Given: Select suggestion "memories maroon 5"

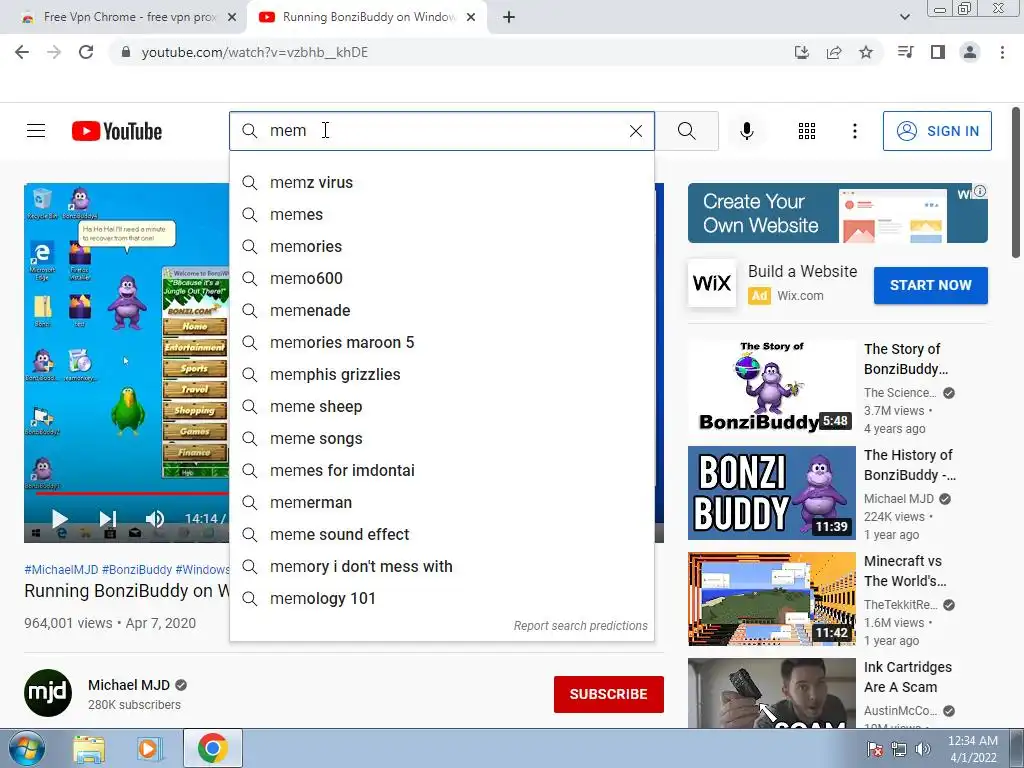Looking at the screenshot, I should pos(441,342).
